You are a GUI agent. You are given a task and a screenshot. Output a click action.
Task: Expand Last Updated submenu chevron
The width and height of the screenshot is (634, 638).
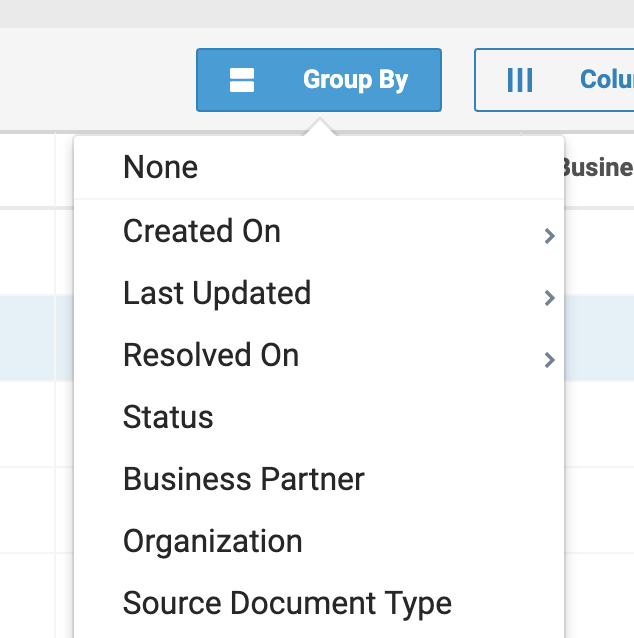point(549,298)
